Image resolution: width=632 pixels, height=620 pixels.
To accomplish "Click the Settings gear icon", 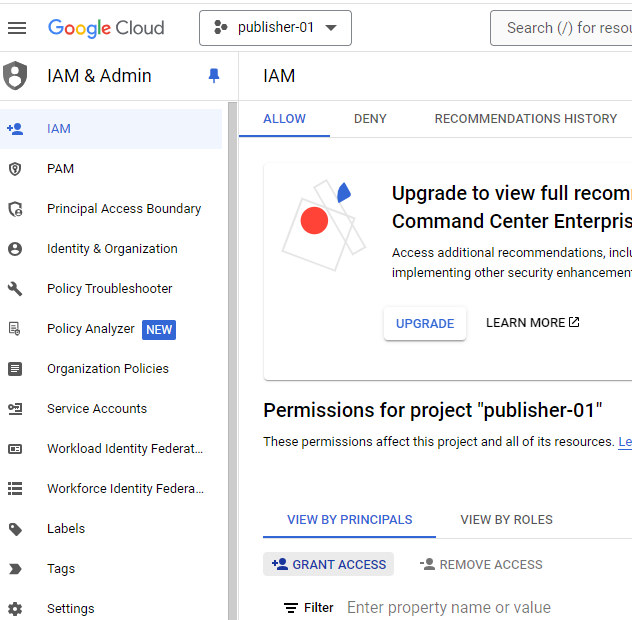I will coord(15,609).
